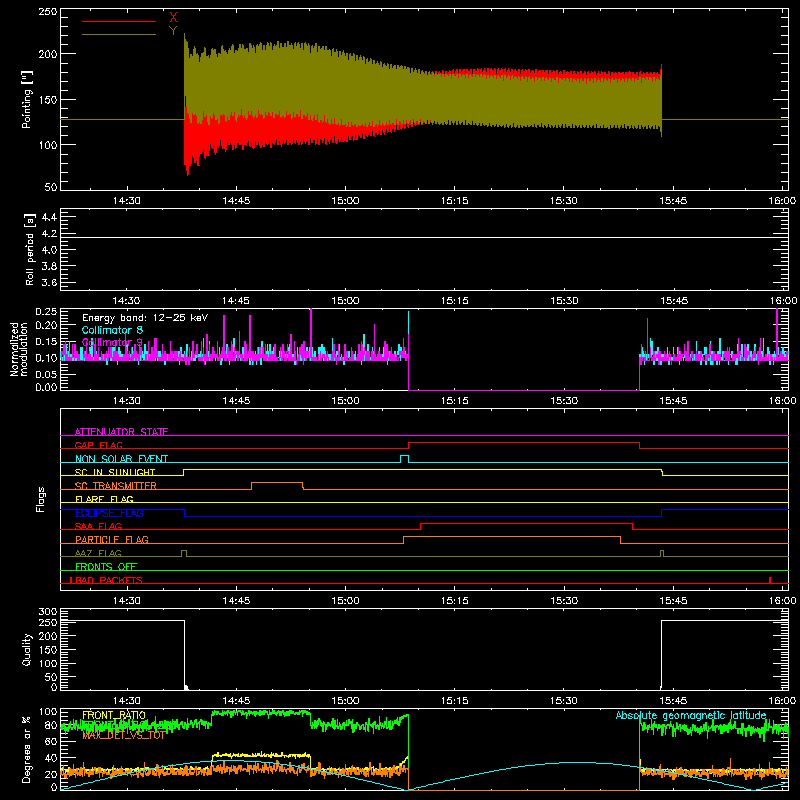800x800 pixels.
Task: Click the '150' tick on Quality axis
Action: [x=47, y=650]
